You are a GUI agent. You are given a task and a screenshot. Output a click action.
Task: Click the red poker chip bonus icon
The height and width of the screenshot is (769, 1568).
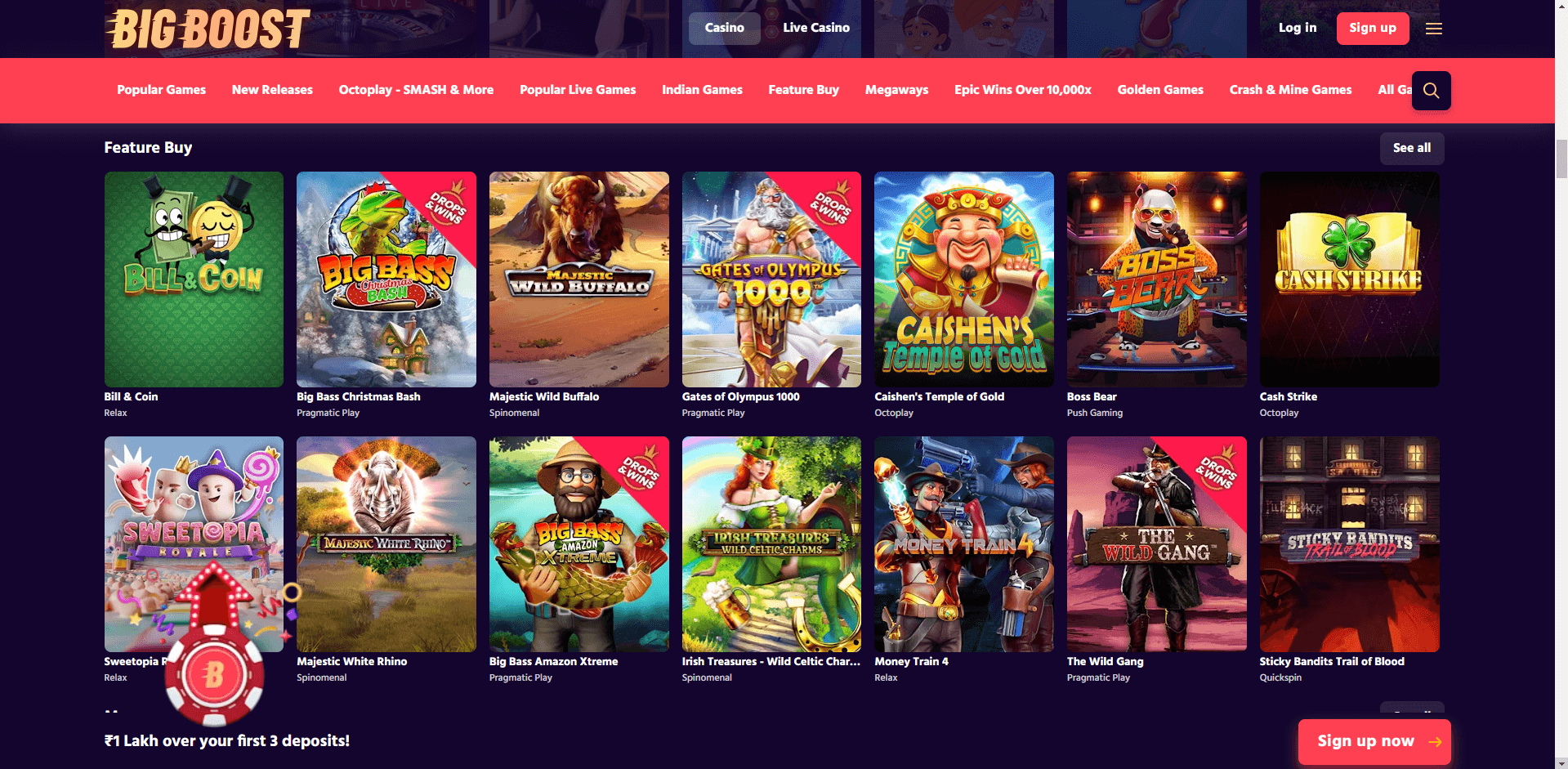click(x=214, y=675)
